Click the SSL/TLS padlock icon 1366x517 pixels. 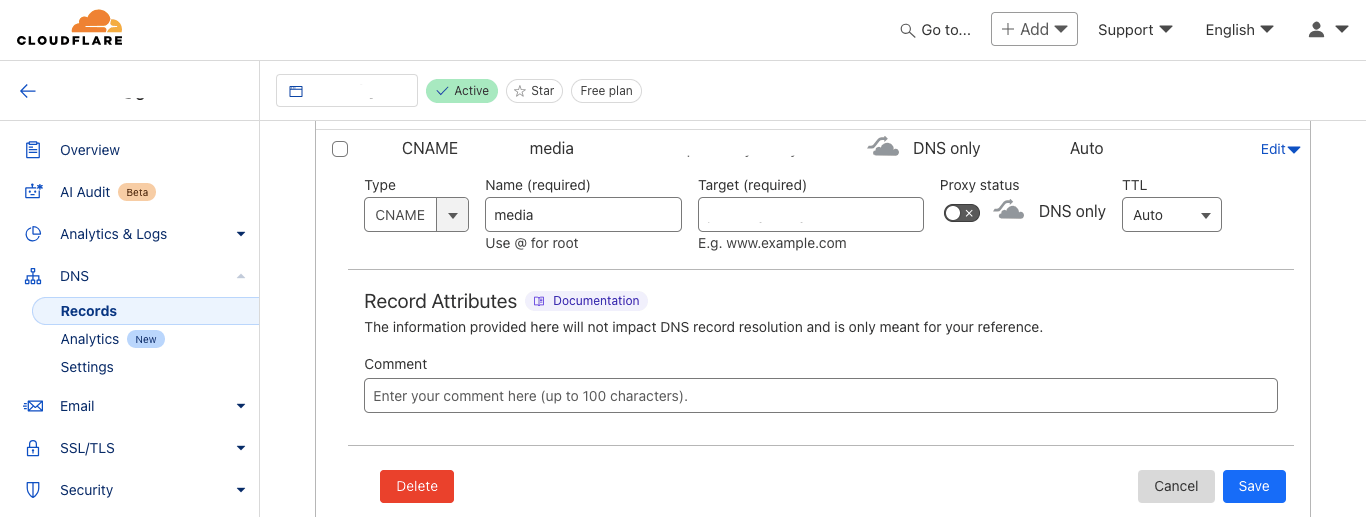33,448
